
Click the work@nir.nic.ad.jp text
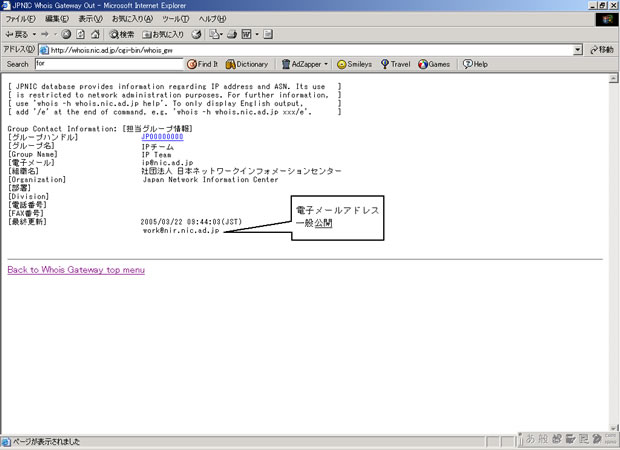[181, 231]
